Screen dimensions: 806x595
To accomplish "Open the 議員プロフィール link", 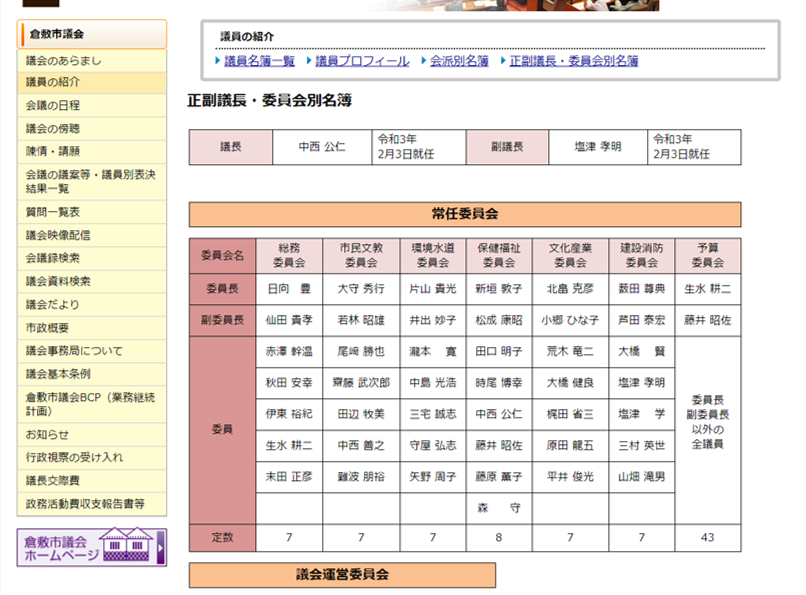I will click(362, 61).
